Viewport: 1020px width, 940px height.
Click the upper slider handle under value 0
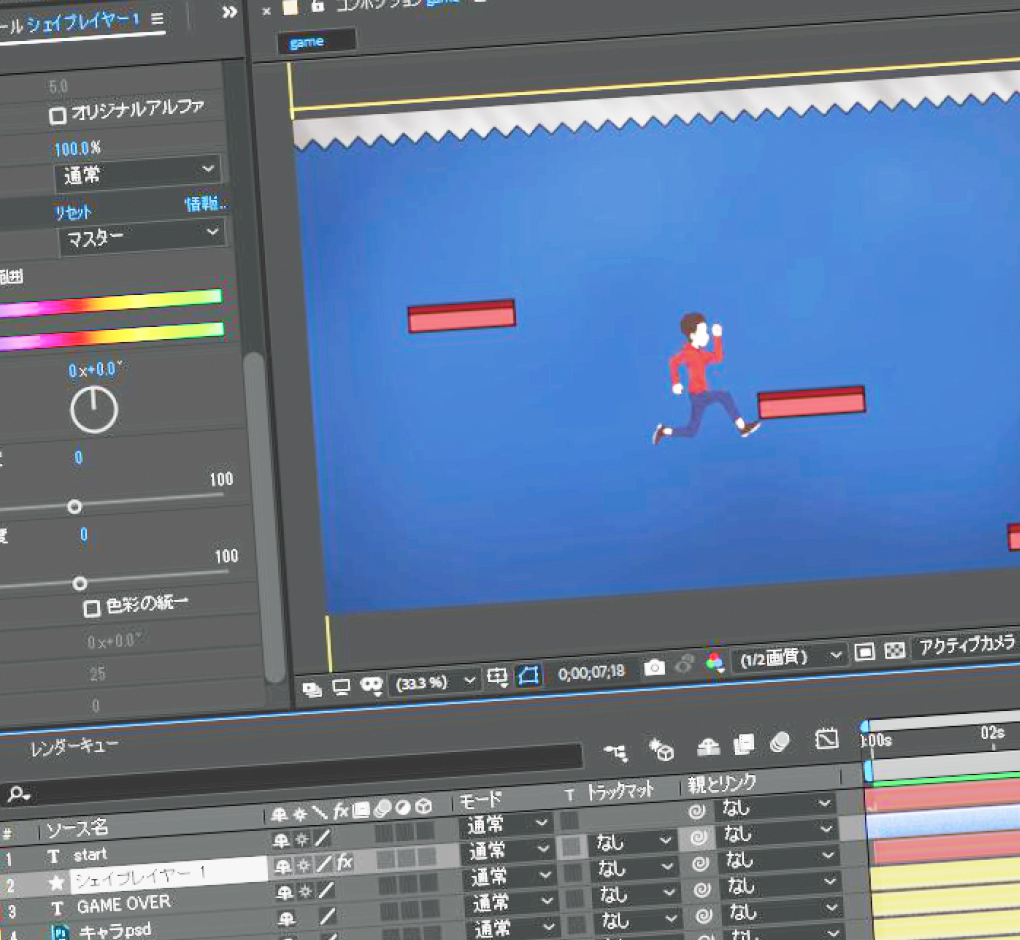pos(75,507)
